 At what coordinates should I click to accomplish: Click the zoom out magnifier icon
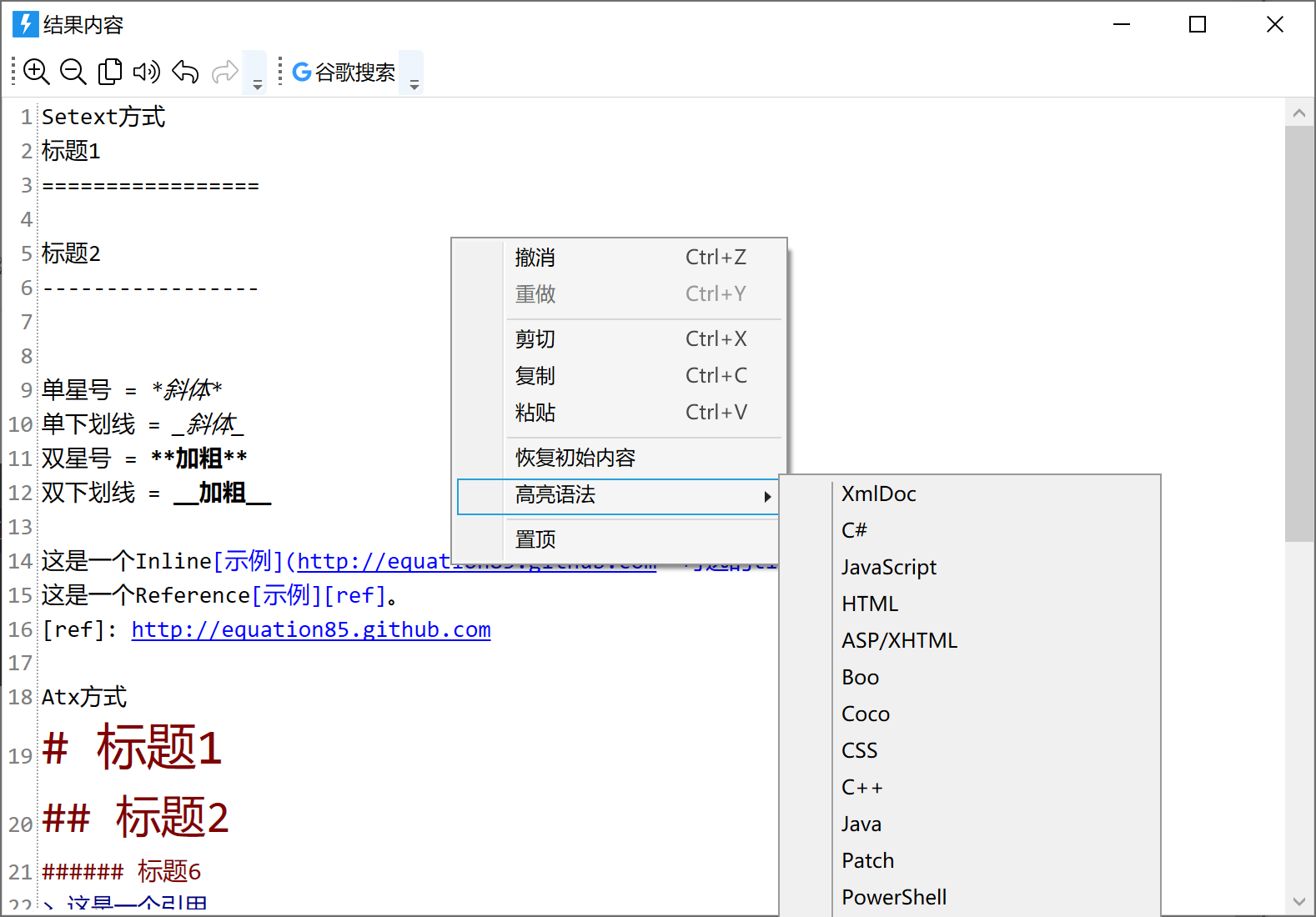[x=73, y=72]
